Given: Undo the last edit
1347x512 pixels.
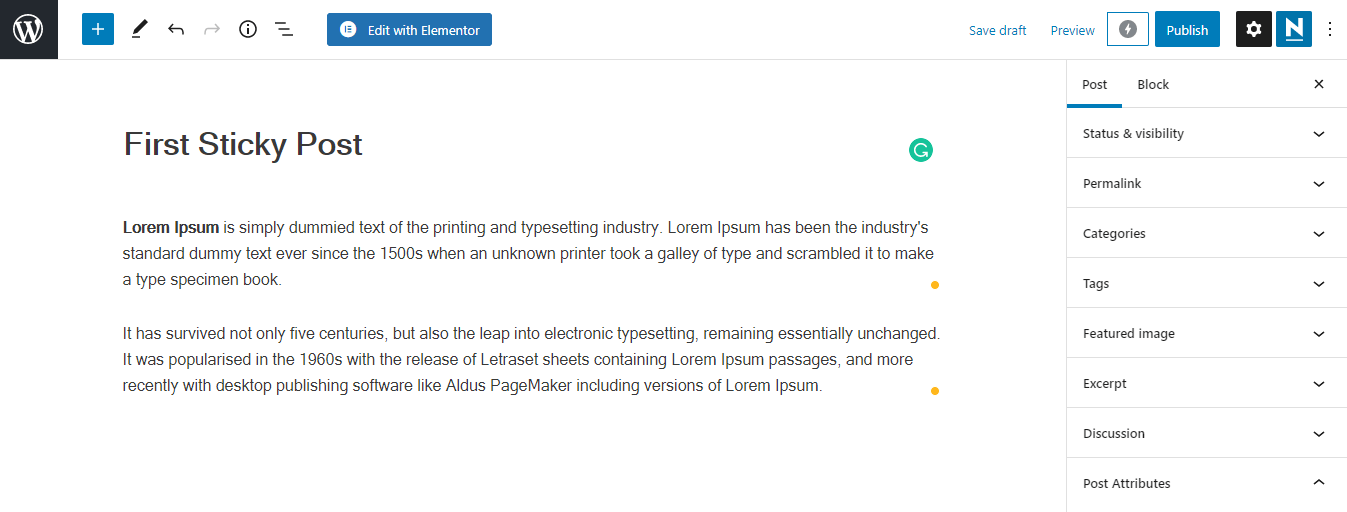Looking at the screenshot, I should point(176,30).
